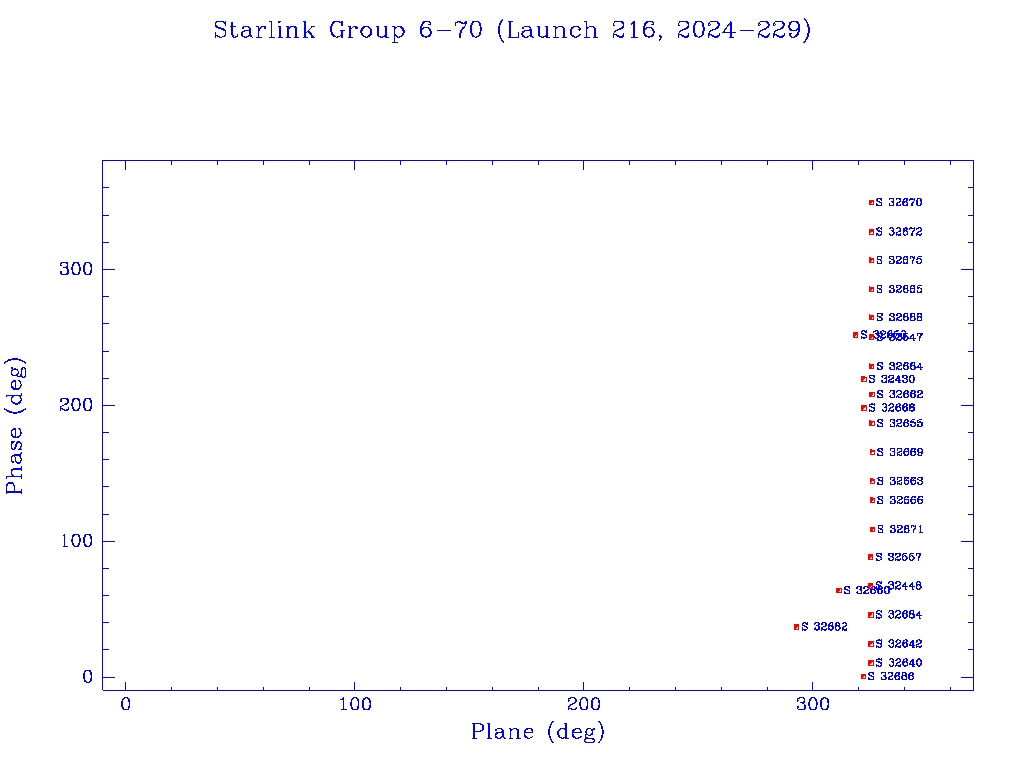Select the S 32686 marker near zero phase
This screenshot has width=1024, height=768.
coord(863,677)
